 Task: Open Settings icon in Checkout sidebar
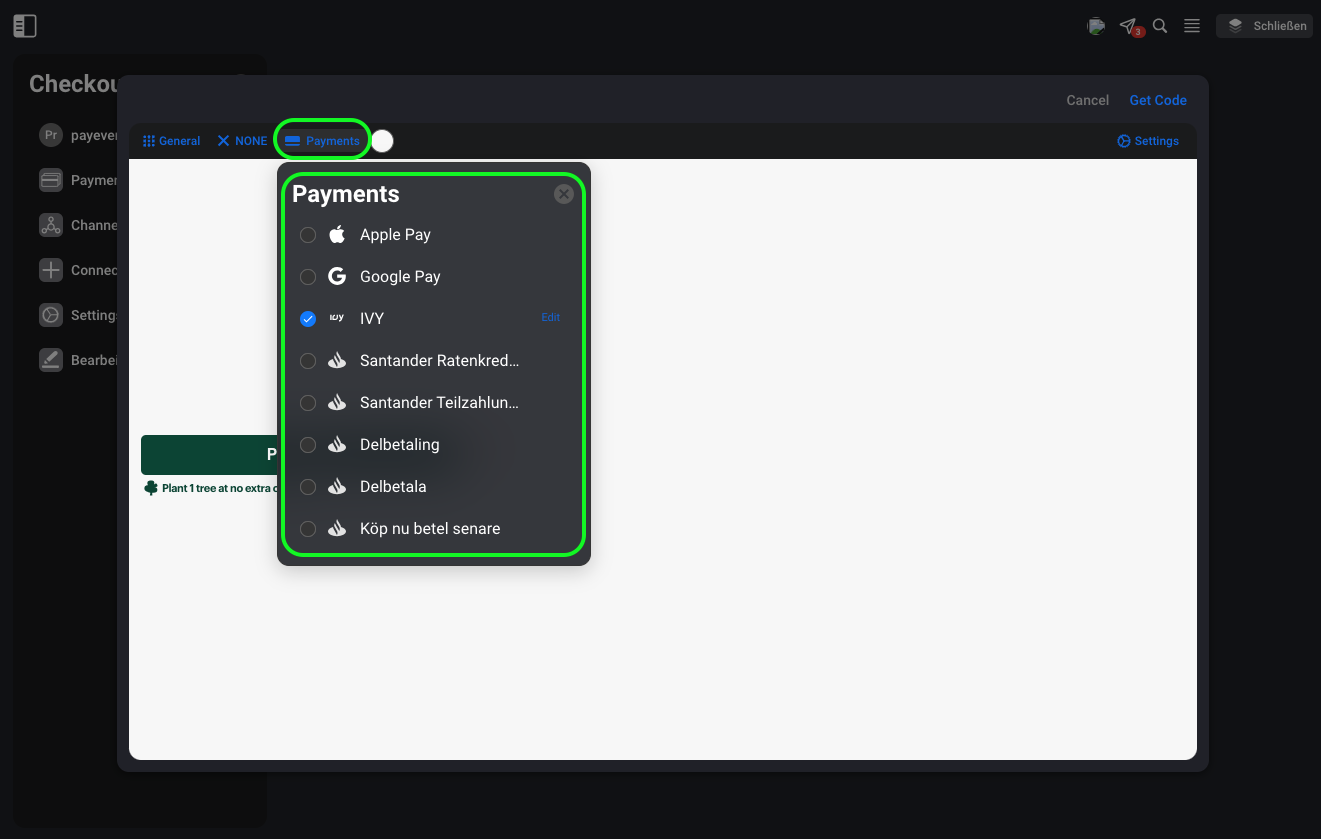click(51, 315)
